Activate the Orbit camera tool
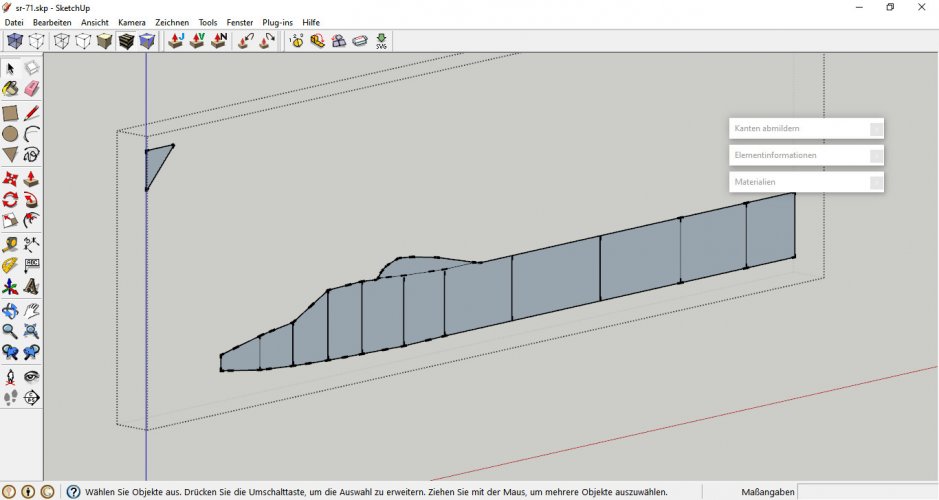Screen dimensions: 939x500 click(x=10, y=309)
